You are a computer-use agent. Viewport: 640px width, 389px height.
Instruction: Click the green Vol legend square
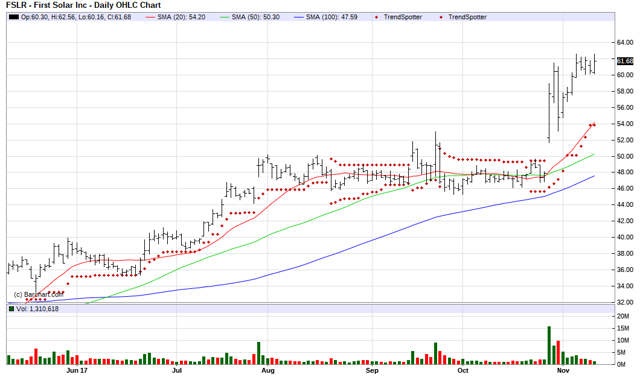click(11, 309)
